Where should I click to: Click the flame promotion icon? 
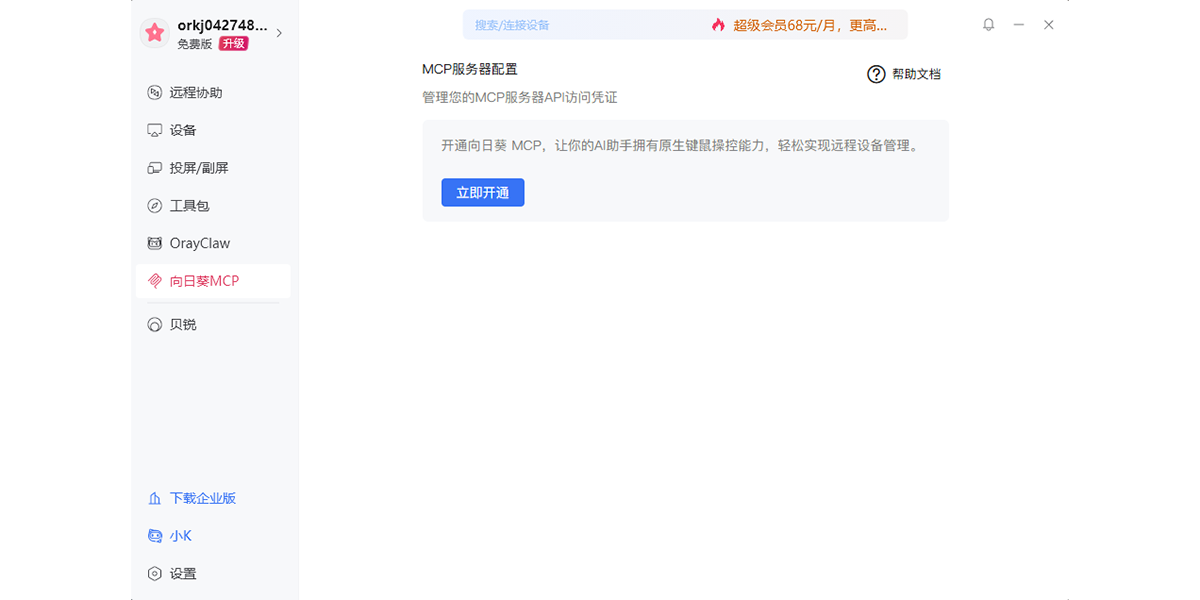(x=718, y=25)
